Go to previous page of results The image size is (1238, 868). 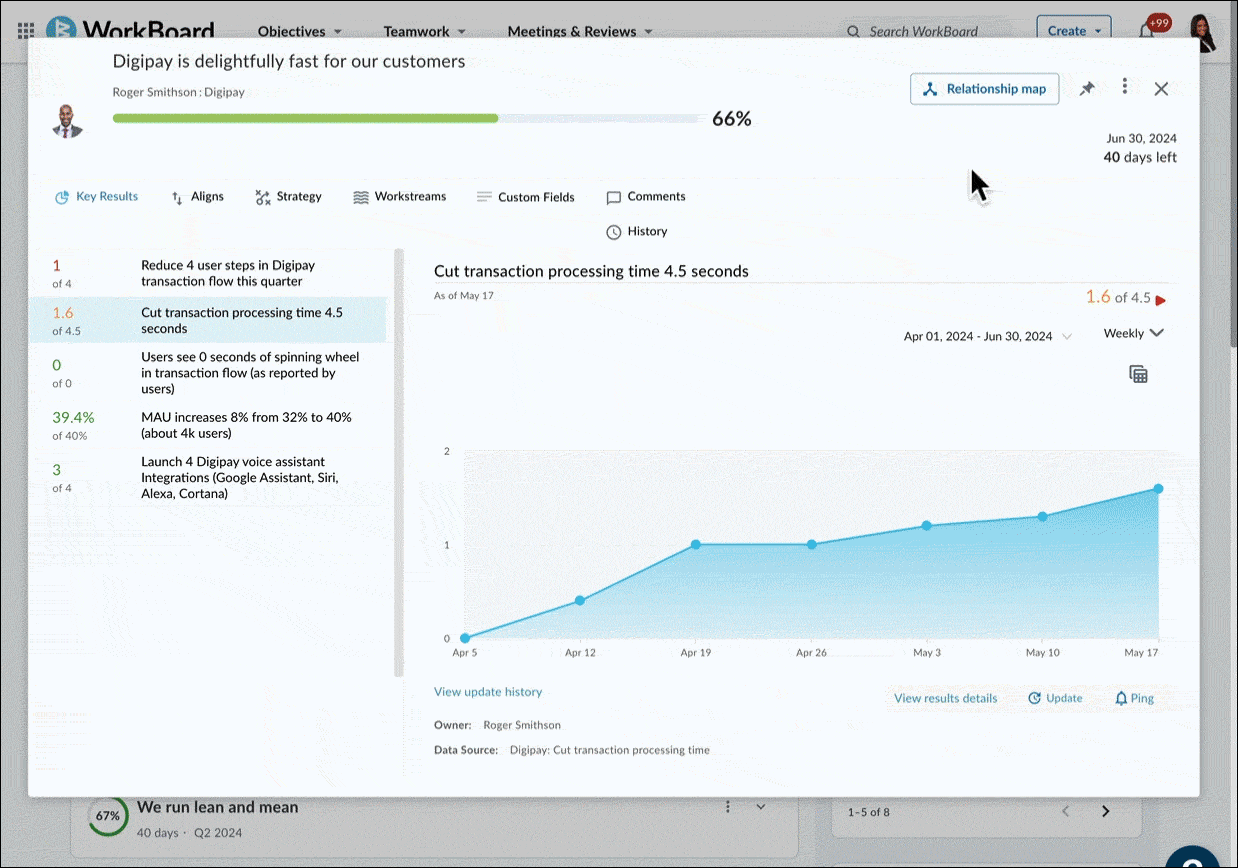[x=1065, y=811]
